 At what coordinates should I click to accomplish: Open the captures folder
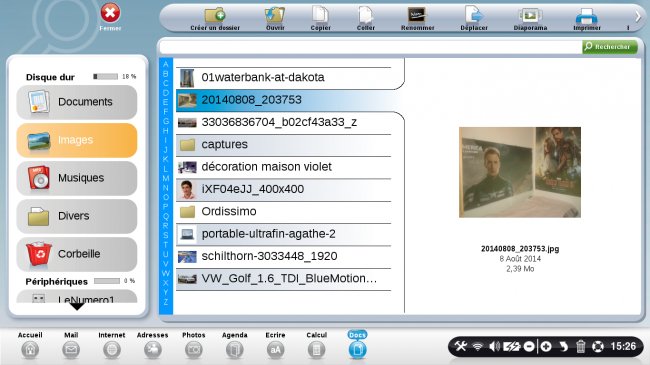pyautogui.click(x=284, y=144)
